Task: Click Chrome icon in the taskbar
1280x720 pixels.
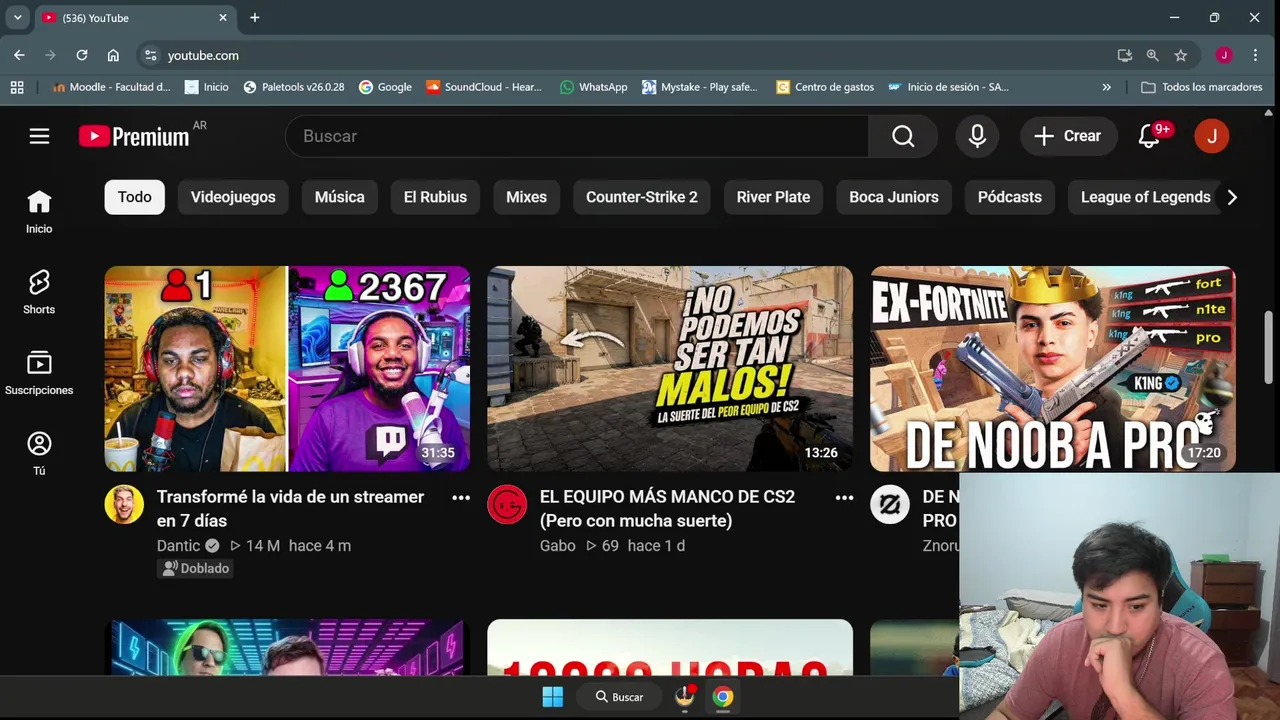Action: 723,697
